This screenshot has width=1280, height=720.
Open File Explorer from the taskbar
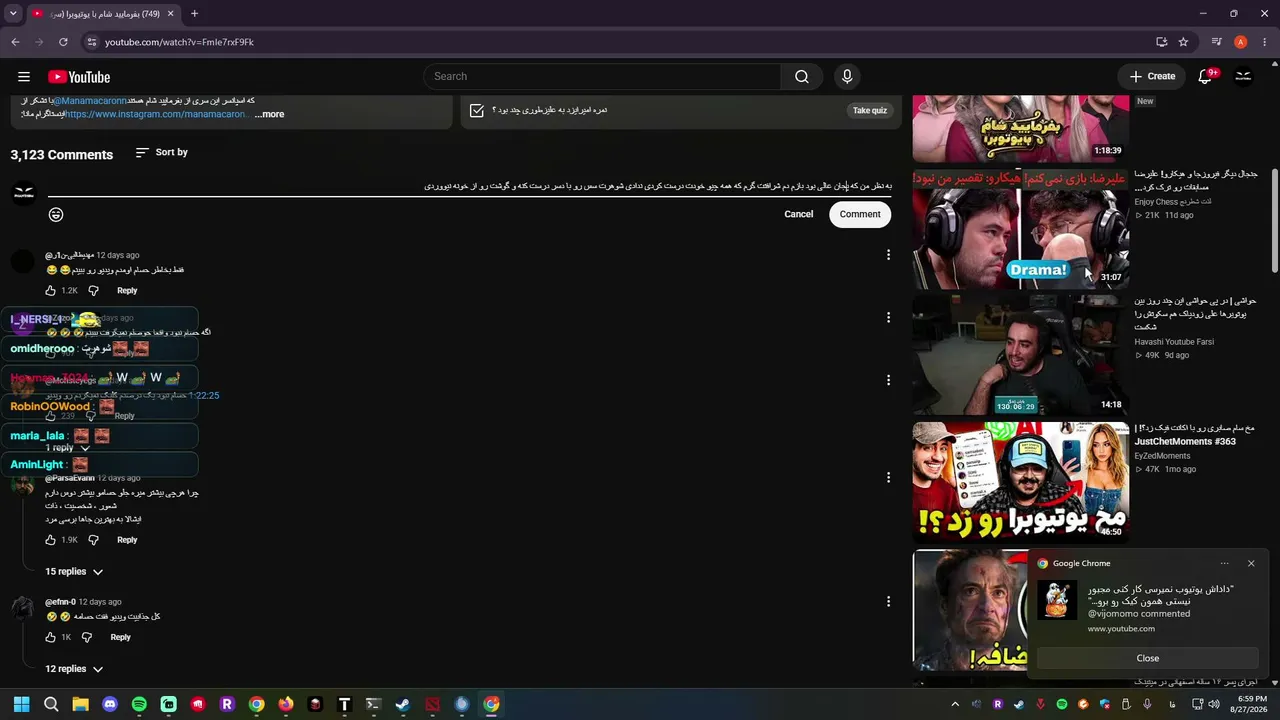pyautogui.click(x=81, y=704)
